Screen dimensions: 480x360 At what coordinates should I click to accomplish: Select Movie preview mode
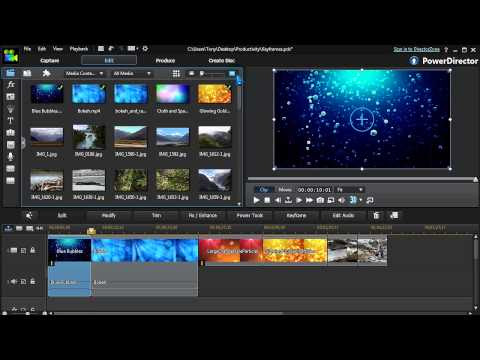pyautogui.click(x=285, y=190)
